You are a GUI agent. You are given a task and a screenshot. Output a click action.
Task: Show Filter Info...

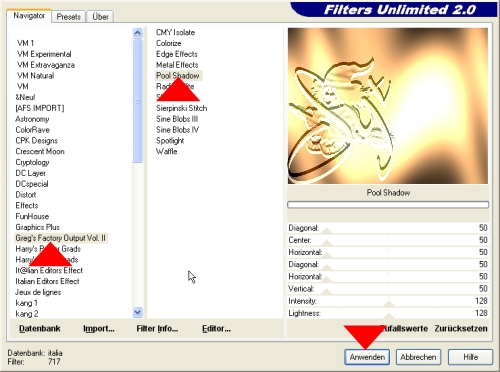[157, 329]
